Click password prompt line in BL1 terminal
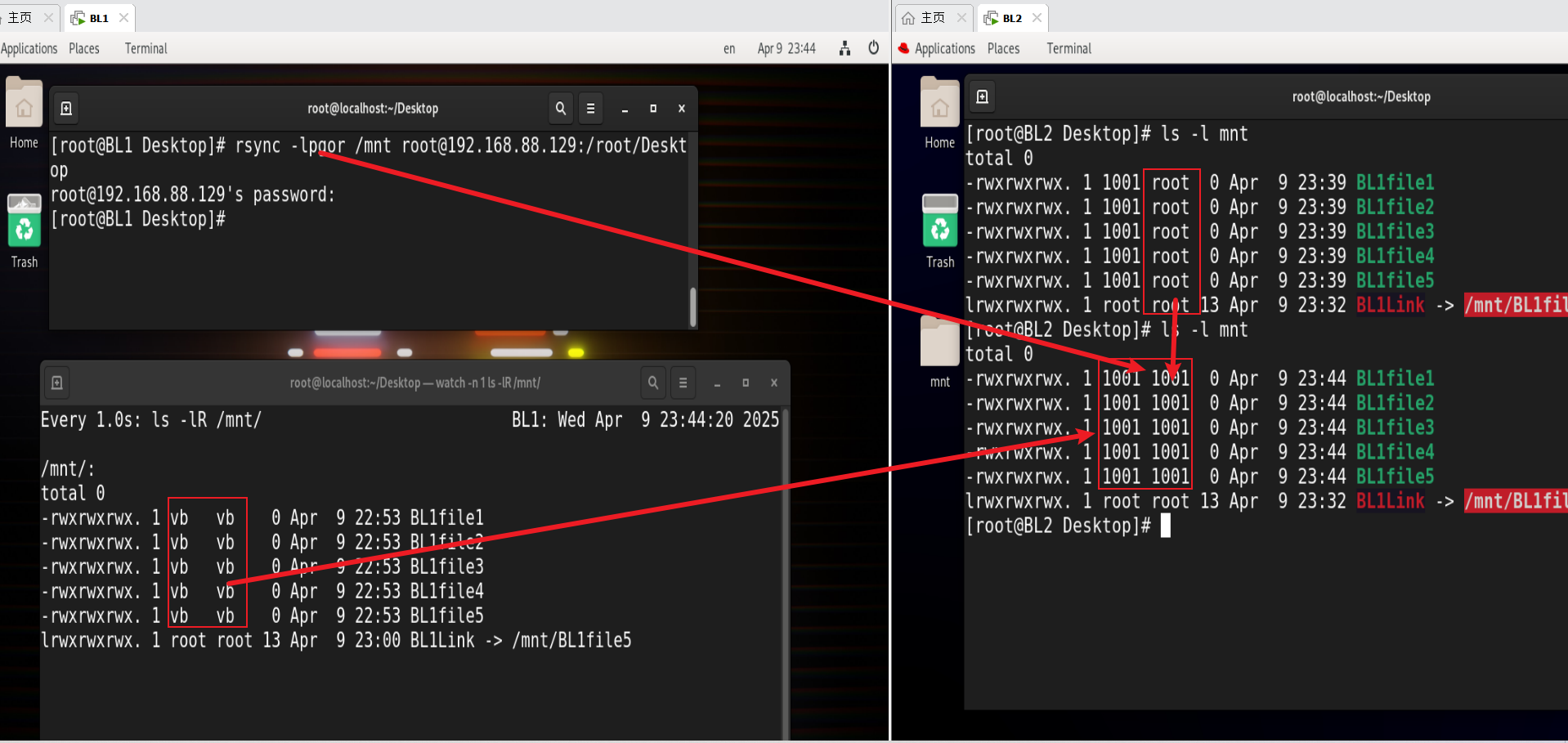The width and height of the screenshot is (1568, 743). [x=193, y=195]
